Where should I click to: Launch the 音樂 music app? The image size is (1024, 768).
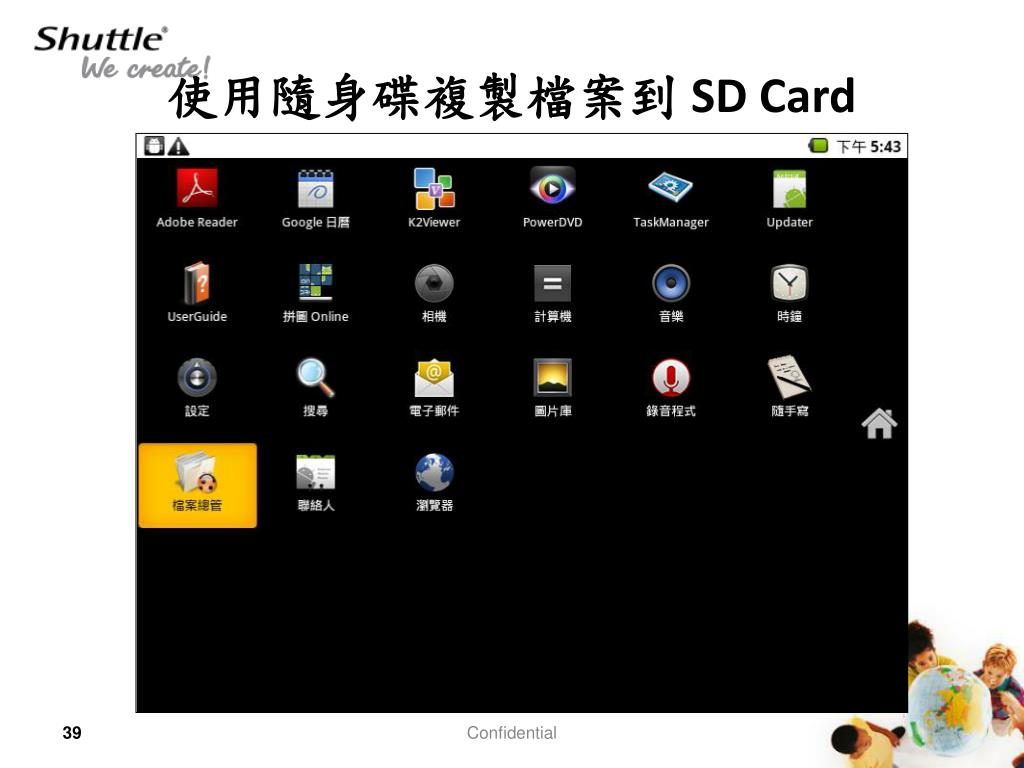coord(671,293)
